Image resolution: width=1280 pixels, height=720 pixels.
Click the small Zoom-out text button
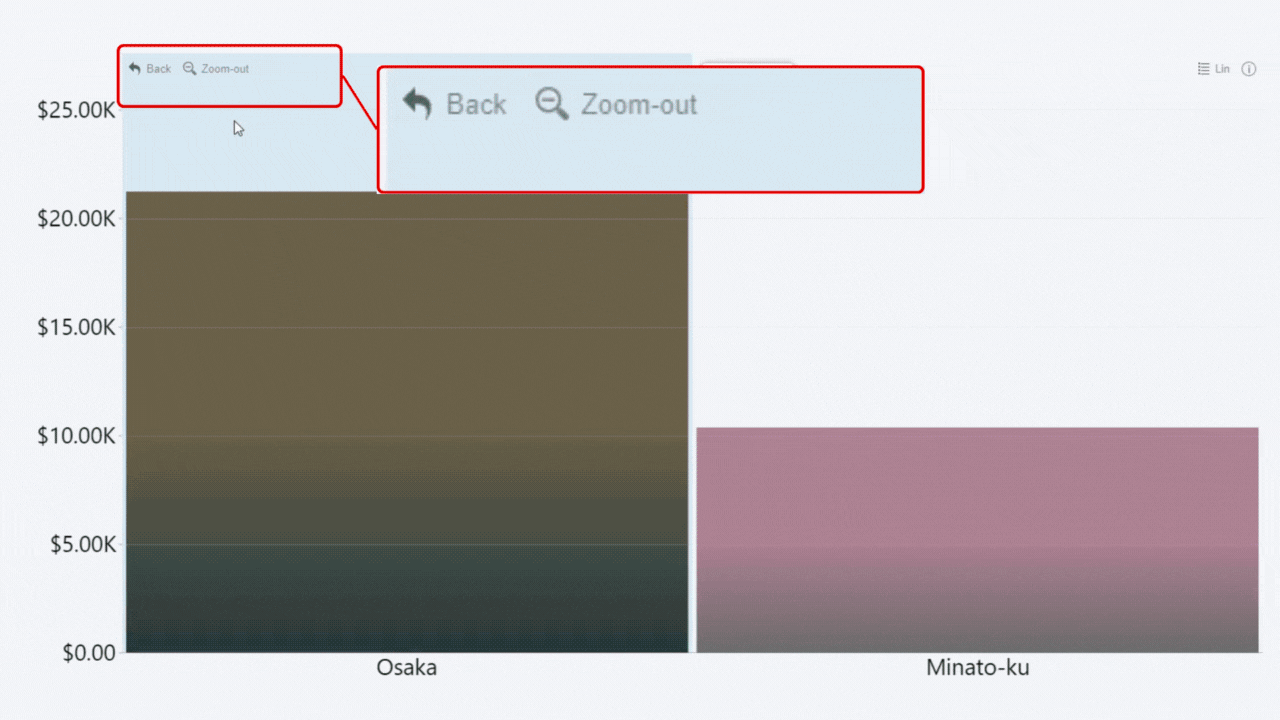(x=225, y=69)
